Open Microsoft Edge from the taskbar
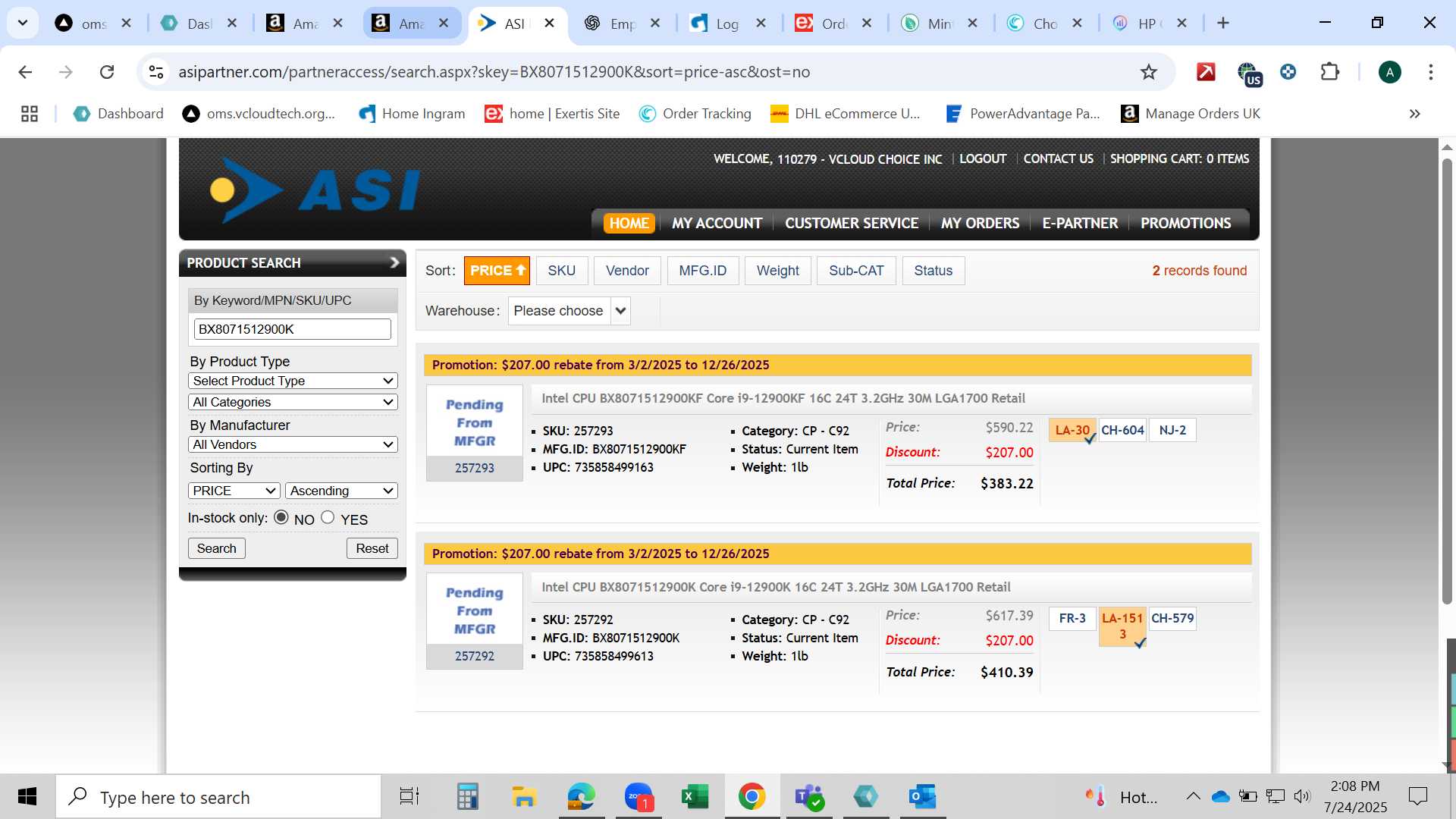Screen dimensions: 1456x819 point(581,797)
